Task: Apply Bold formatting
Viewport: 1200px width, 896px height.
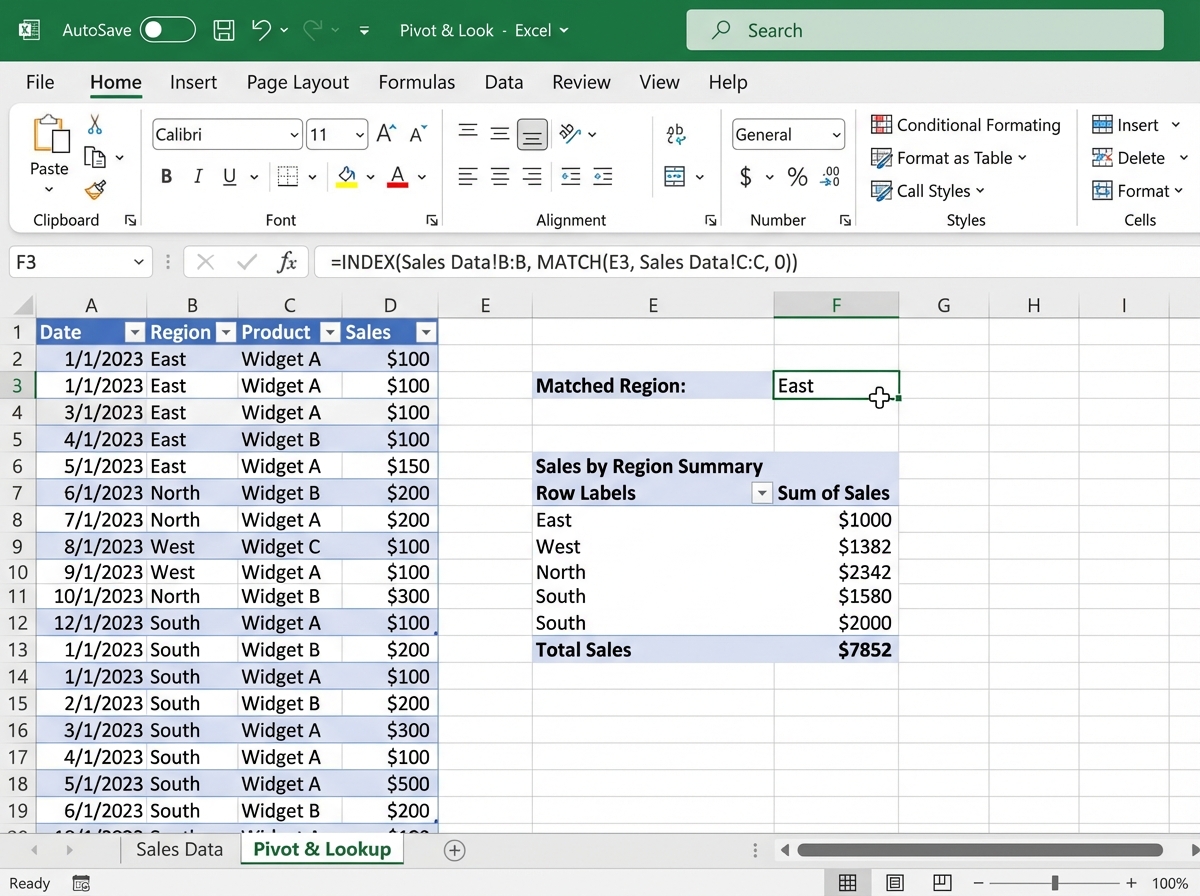Action: pos(166,177)
